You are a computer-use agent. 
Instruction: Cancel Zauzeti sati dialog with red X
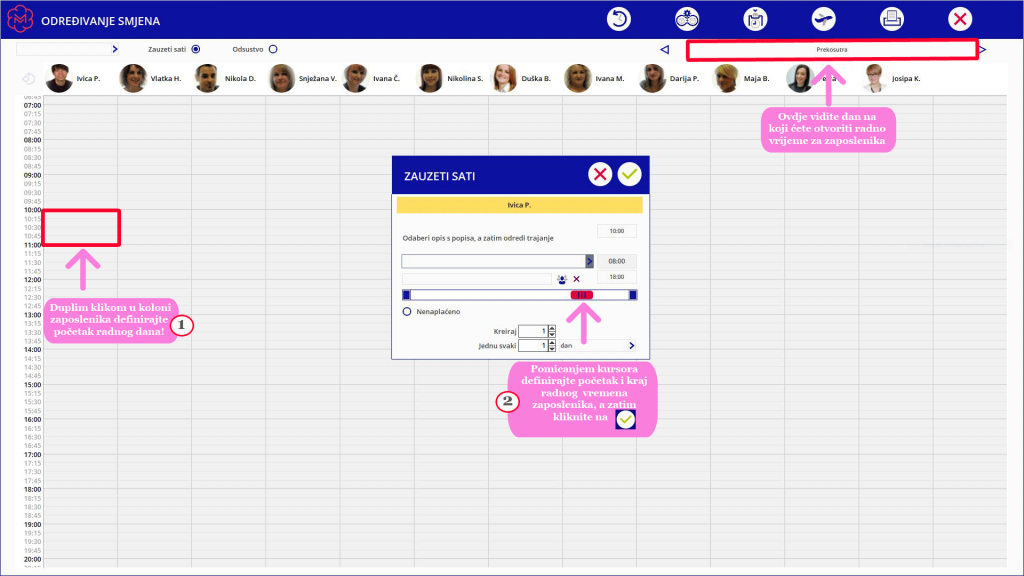coord(600,174)
